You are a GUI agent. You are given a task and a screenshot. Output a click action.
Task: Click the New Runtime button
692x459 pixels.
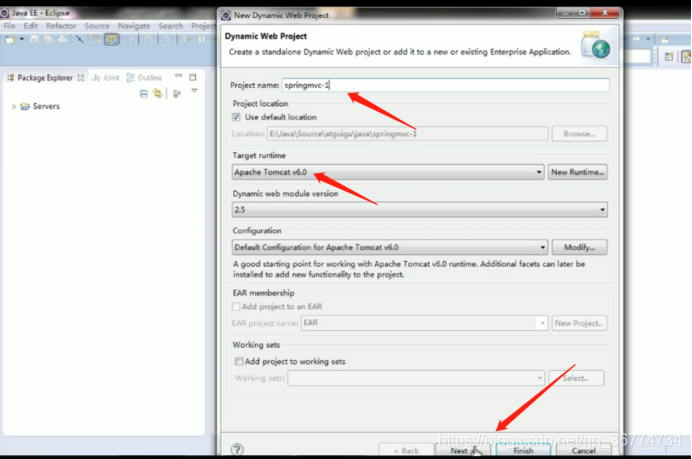pyautogui.click(x=577, y=172)
